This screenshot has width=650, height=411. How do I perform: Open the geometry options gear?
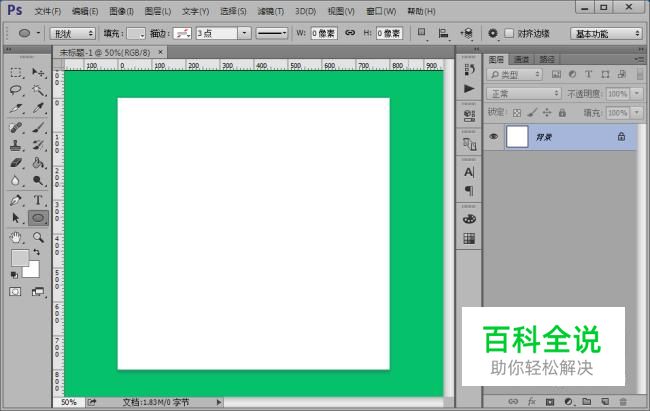[492, 33]
